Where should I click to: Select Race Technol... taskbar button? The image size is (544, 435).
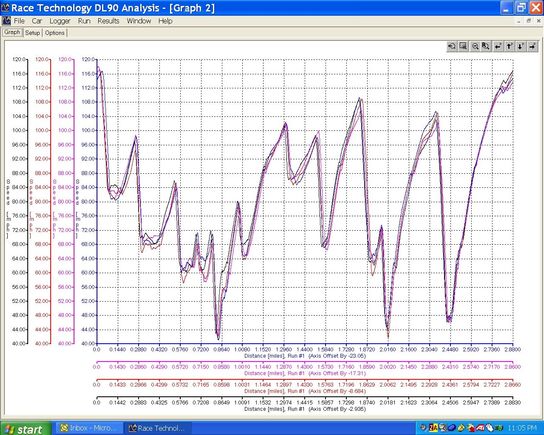coord(158,428)
